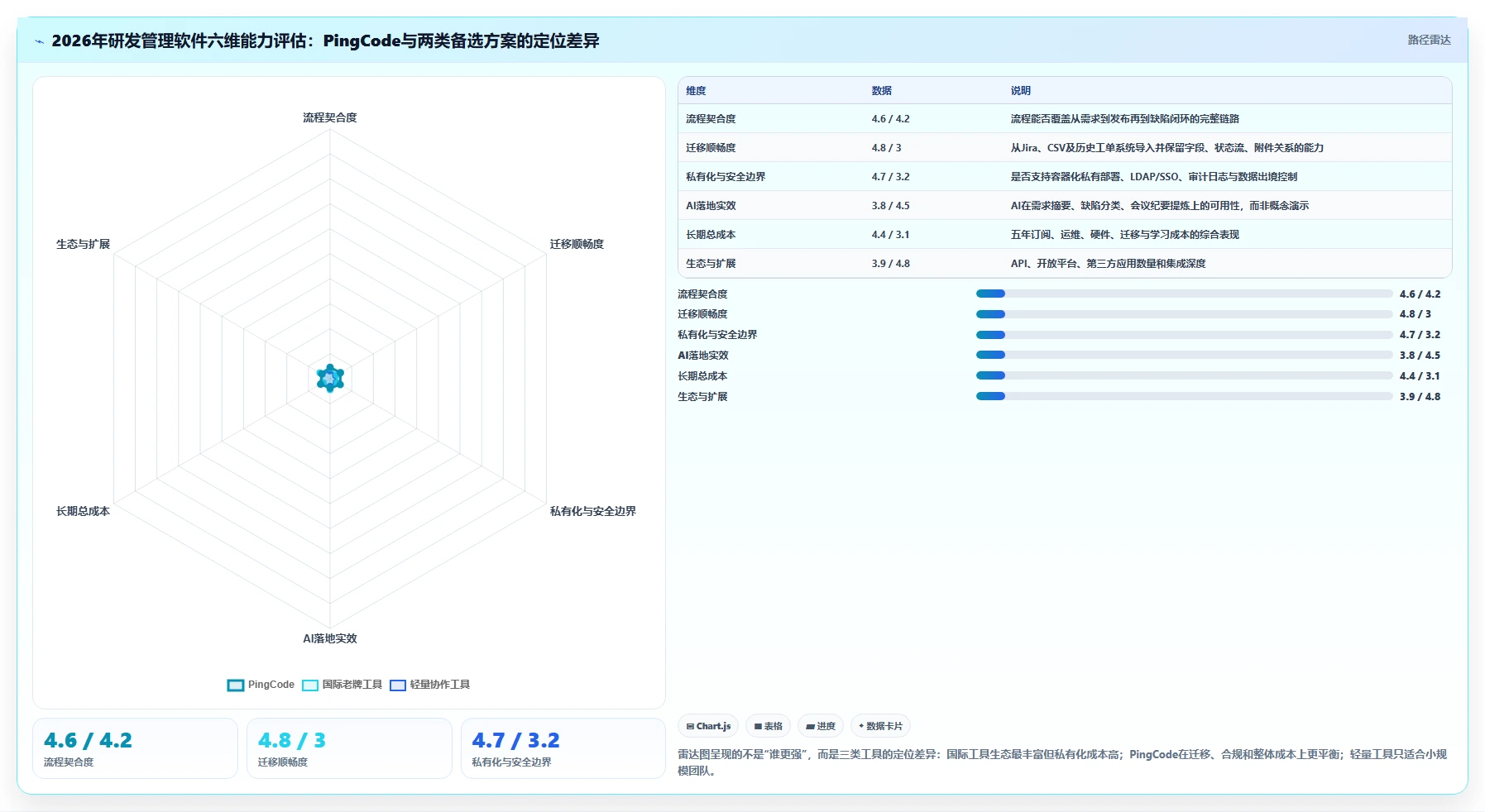This screenshot has width=1485, height=812.
Task: Click the 3.9 / 4.8 value beside progress bar
Action: pos(1420,397)
